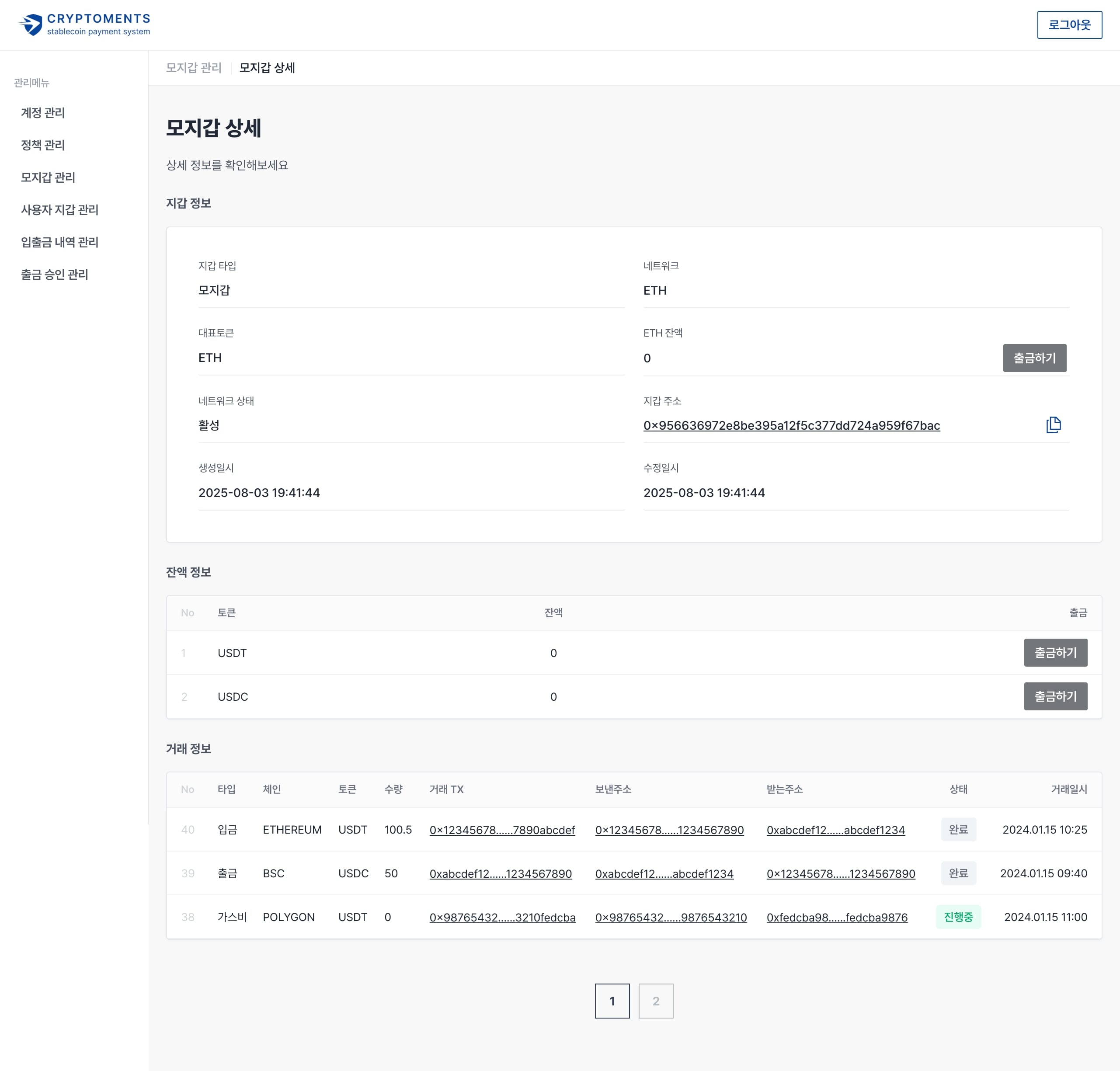This screenshot has height=1071, width=1120.
Task: Open wallet address 0x956636972e8b link
Action: click(791, 425)
